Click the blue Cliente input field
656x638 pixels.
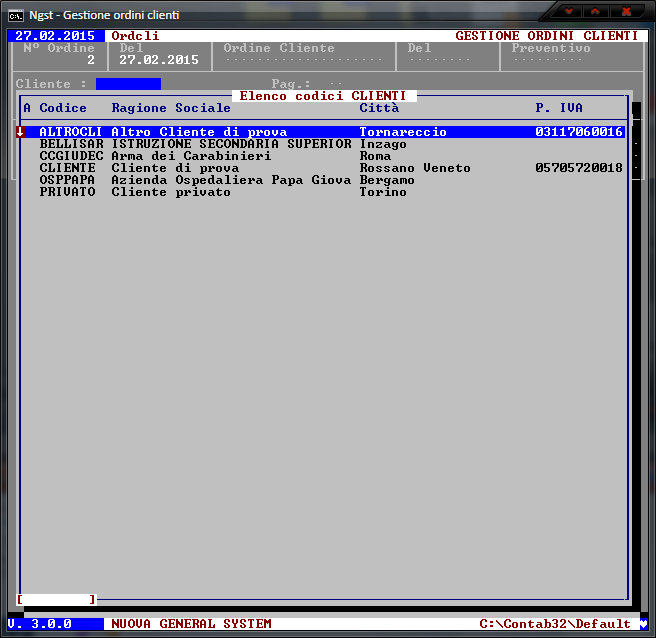pyautogui.click(x=128, y=84)
